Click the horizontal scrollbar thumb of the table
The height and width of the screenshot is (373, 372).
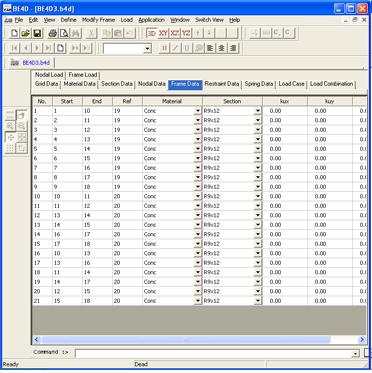(186, 340)
